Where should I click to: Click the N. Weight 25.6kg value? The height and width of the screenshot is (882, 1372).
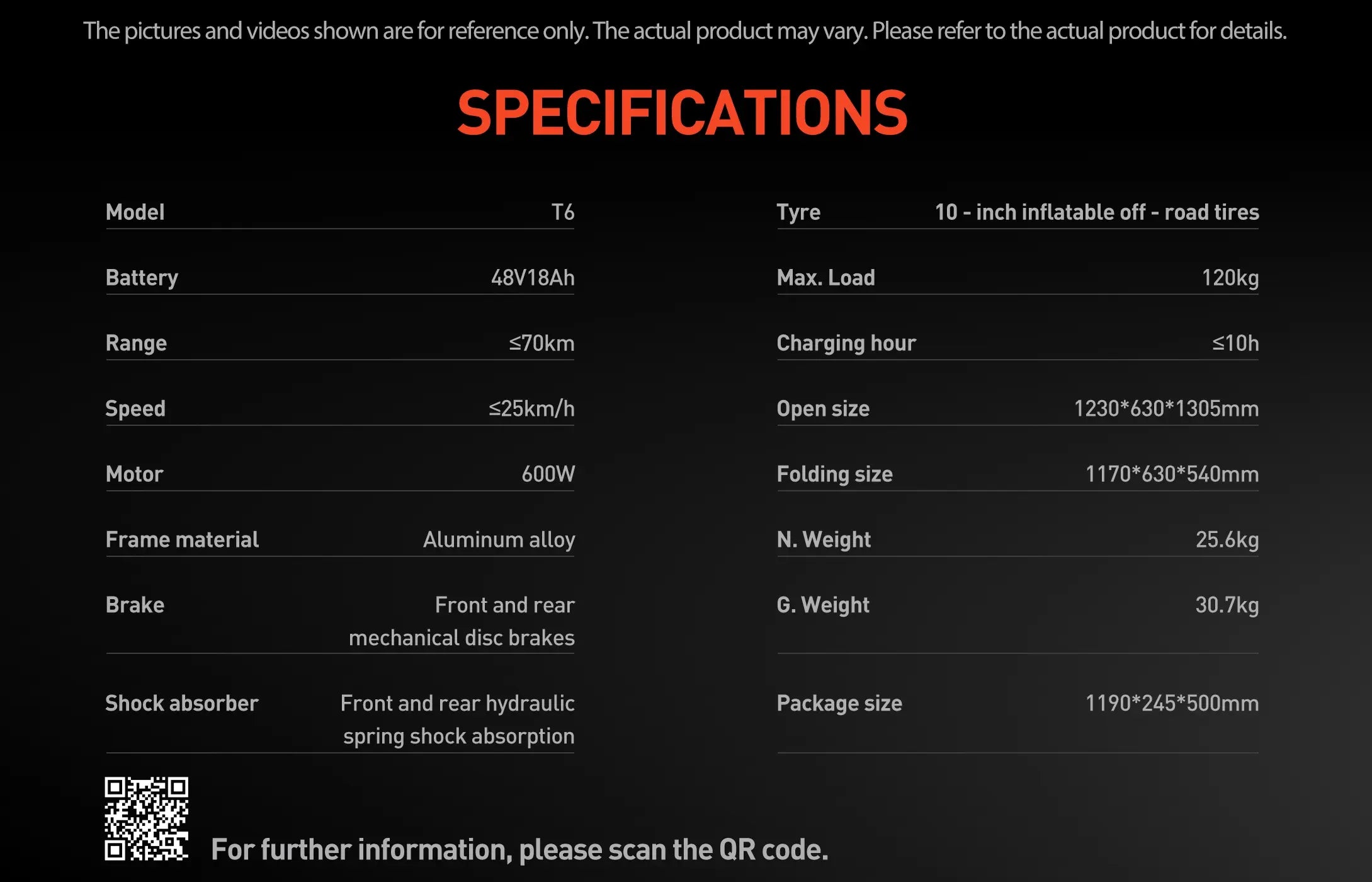tap(1227, 540)
